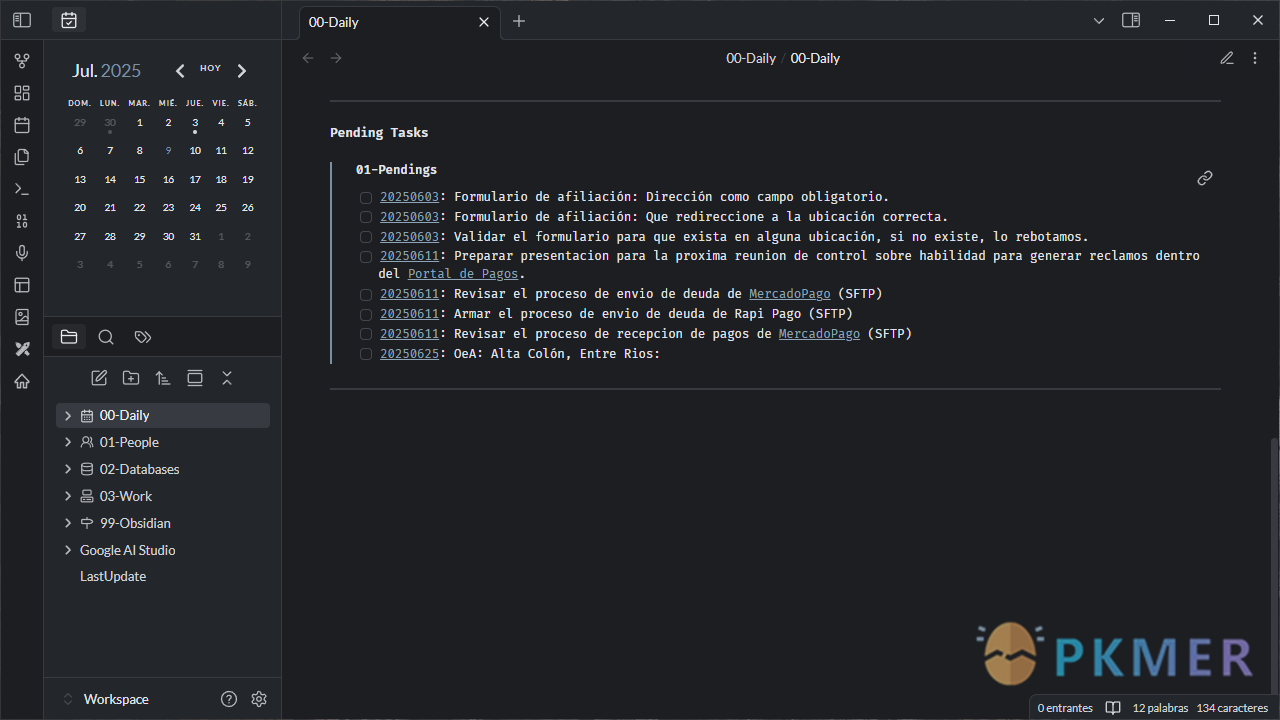The width and height of the screenshot is (1280, 720).
Task: Start audio recorder microphone icon
Action: point(22,253)
